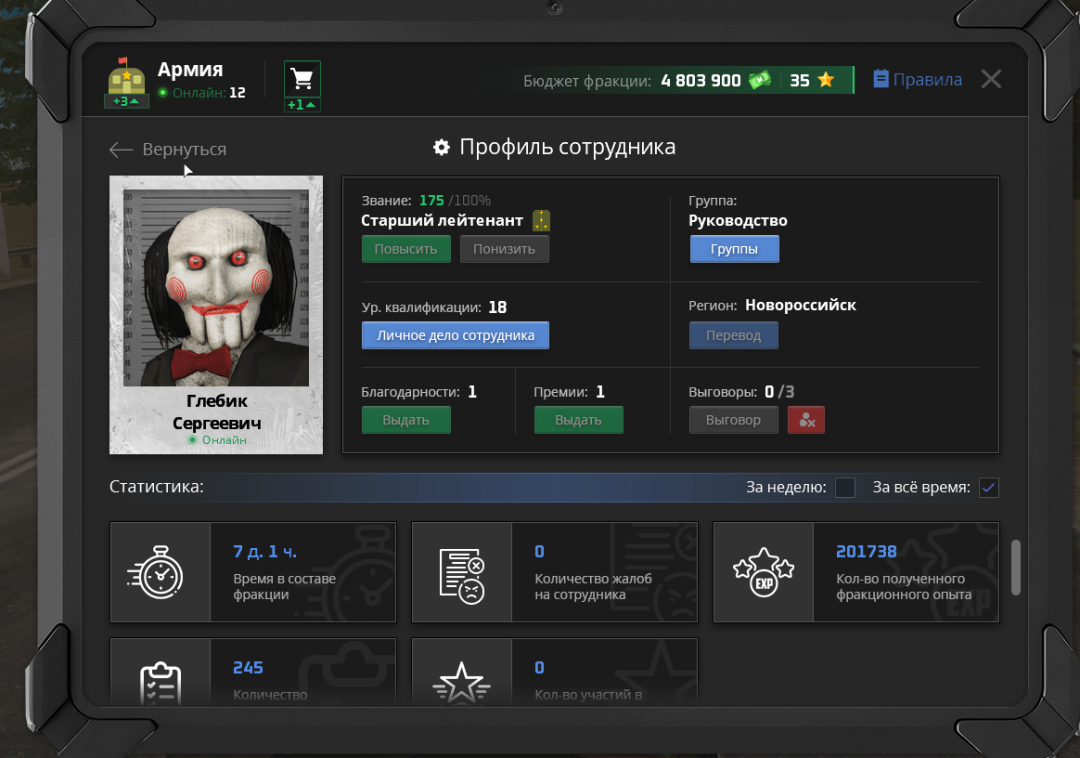Image resolution: width=1080 pixels, height=758 pixels.
Task: Open Группы groups button
Action: coord(734,249)
